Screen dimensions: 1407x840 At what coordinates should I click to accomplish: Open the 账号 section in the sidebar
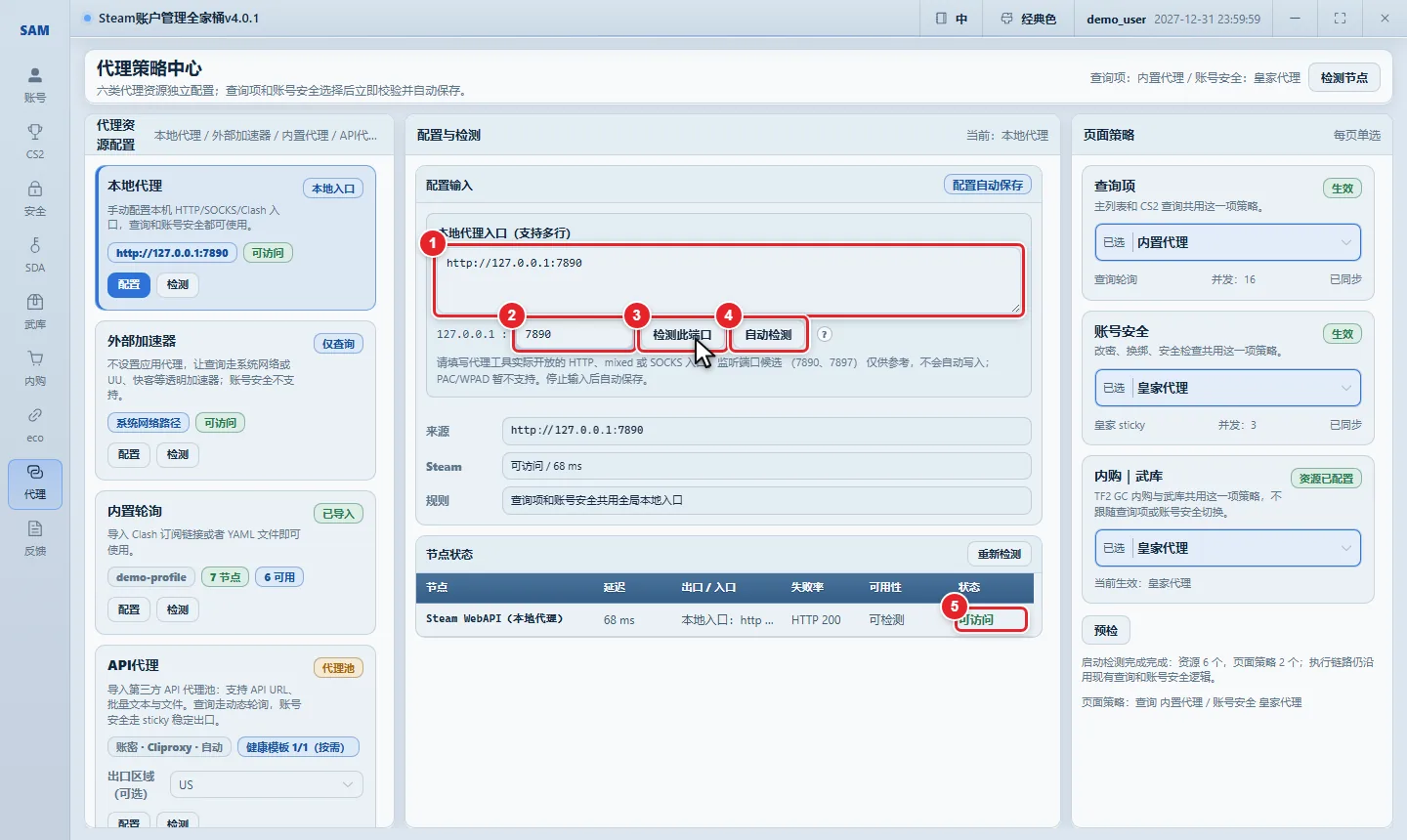click(x=35, y=85)
